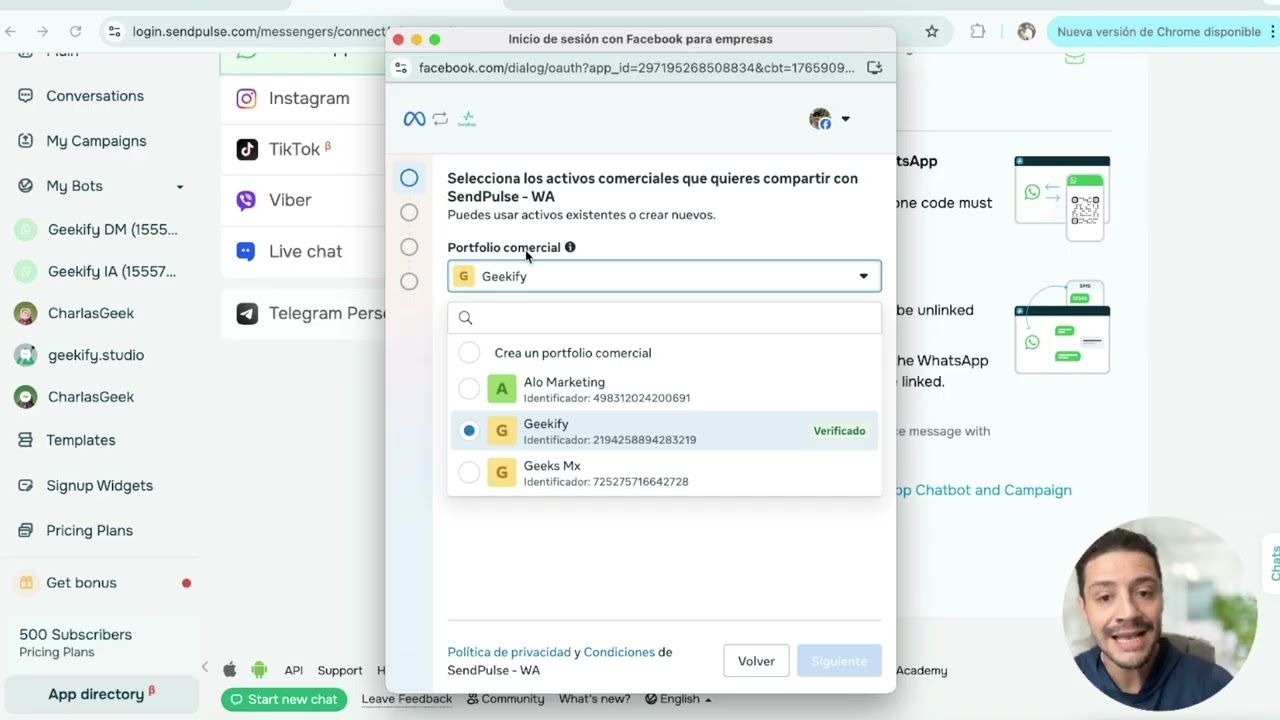This screenshot has height=720, width=1280.
Task: Bookmark page with Chrome star icon
Action: [x=932, y=31]
